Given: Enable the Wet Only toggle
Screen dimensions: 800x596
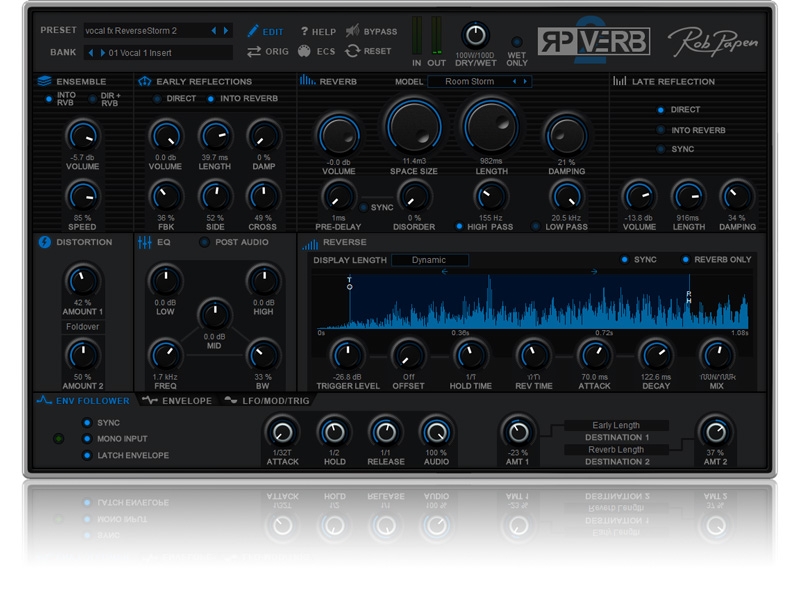Looking at the screenshot, I should [x=517, y=40].
